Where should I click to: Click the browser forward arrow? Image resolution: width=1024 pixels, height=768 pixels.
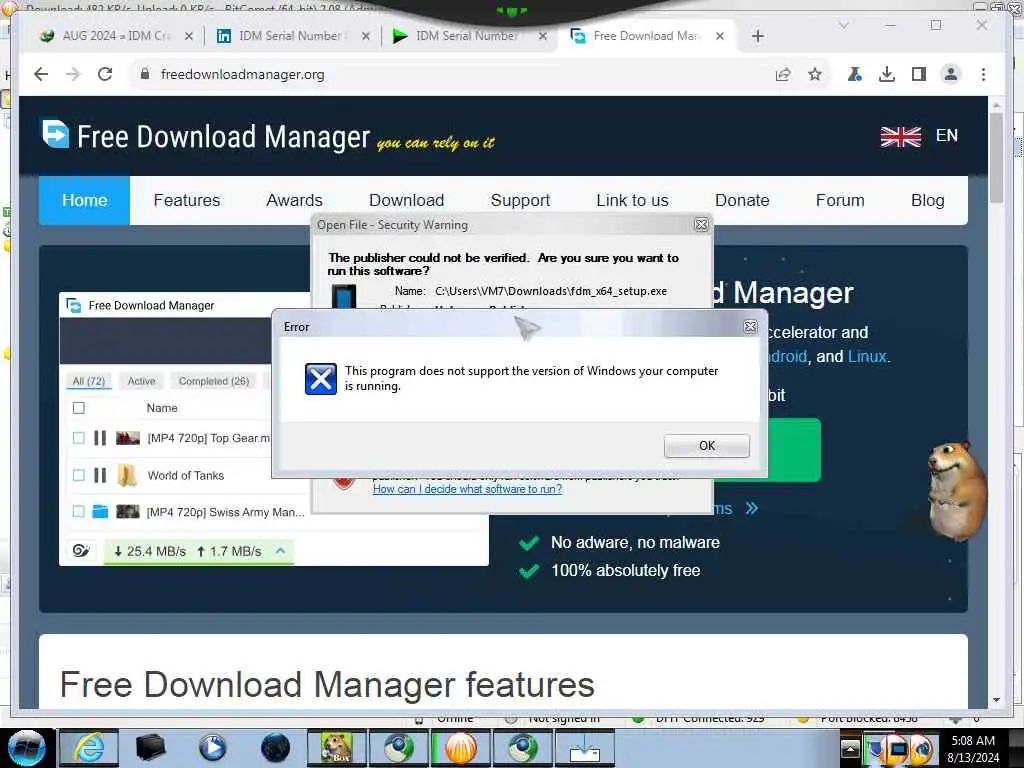point(72,74)
